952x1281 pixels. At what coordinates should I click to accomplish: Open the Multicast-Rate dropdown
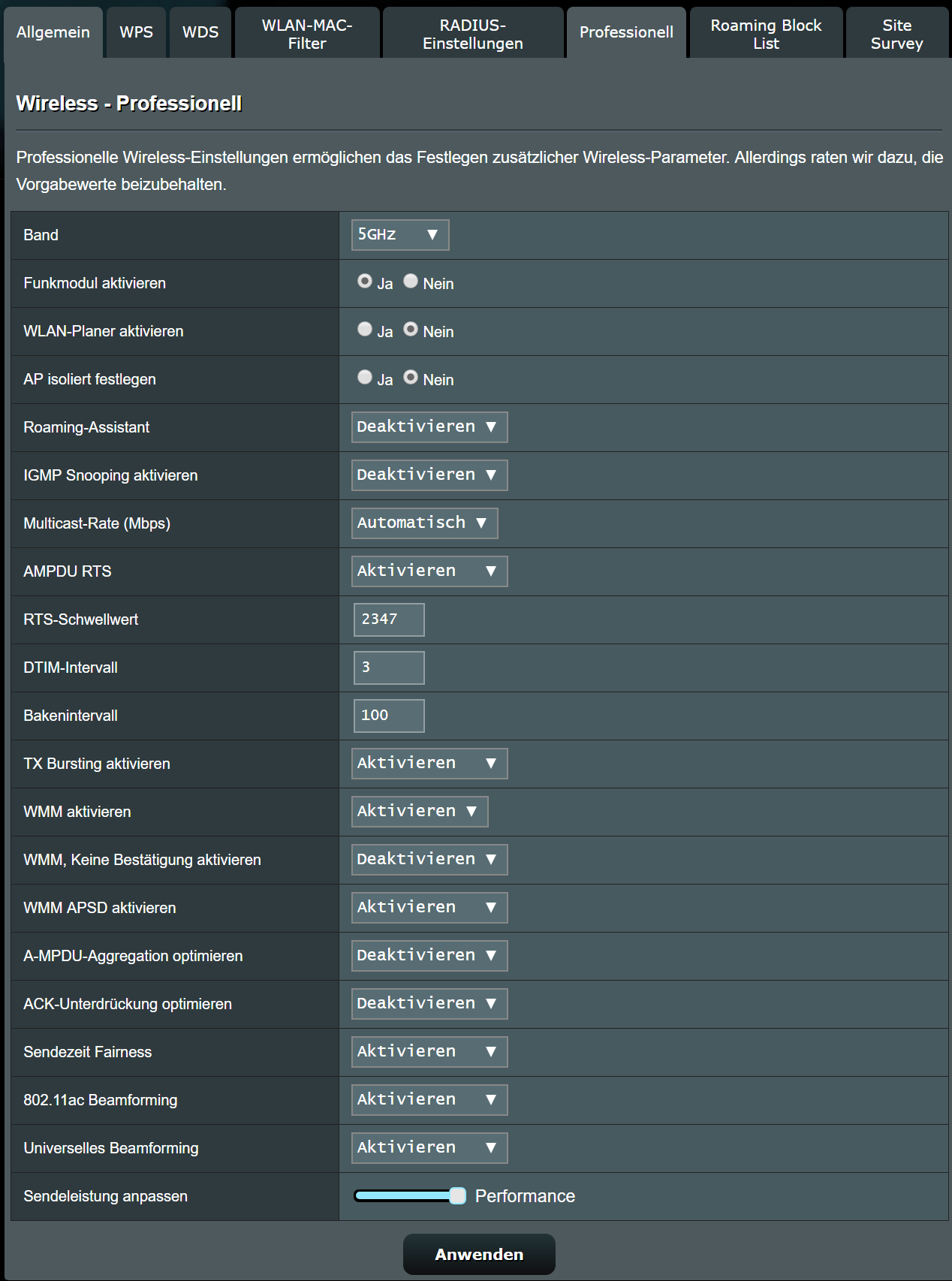(x=424, y=523)
